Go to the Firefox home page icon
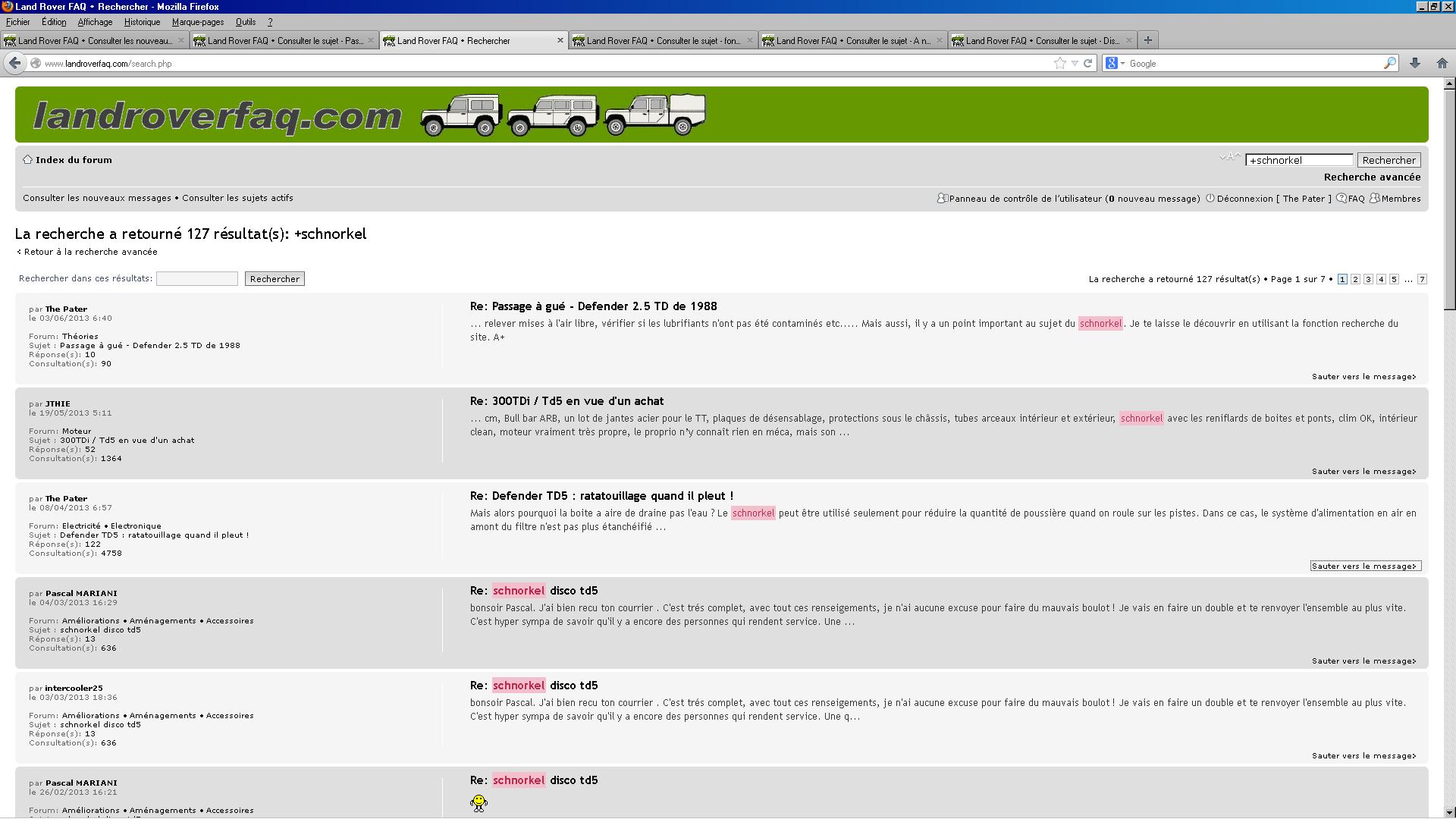 pyautogui.click(x=1442, y=64)
